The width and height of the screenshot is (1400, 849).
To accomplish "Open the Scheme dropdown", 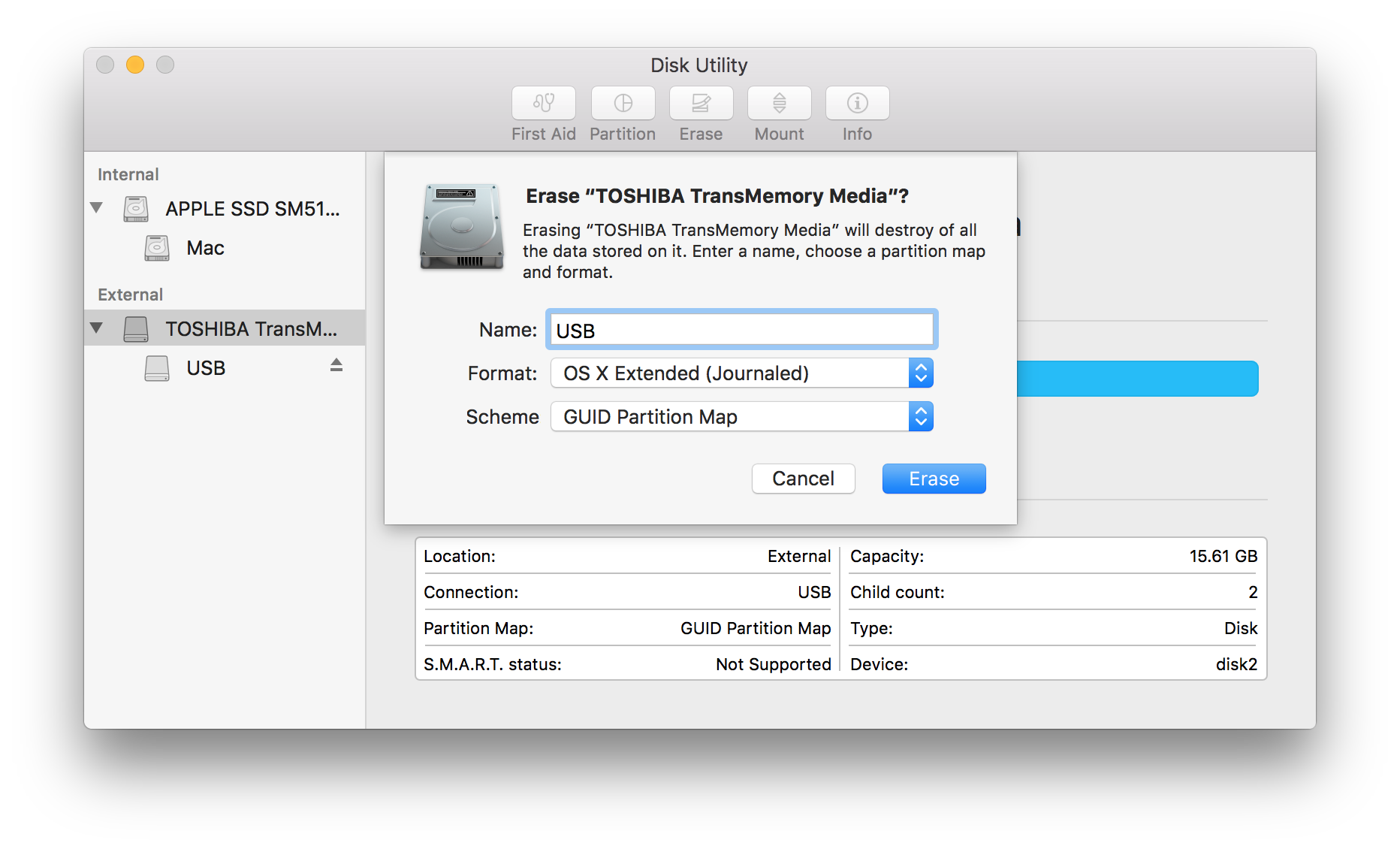I will [x=741, y=417].
